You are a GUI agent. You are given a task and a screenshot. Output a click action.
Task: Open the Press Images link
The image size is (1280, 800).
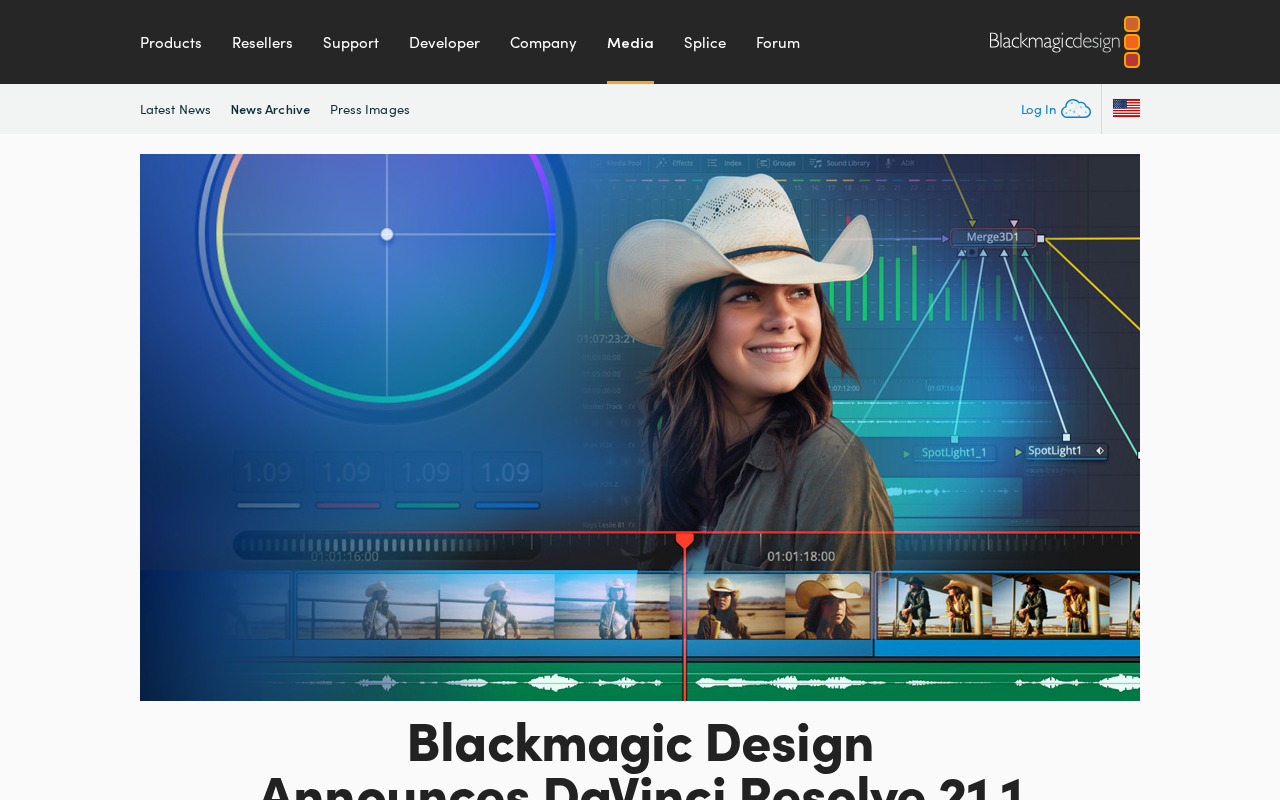(370, 109)
